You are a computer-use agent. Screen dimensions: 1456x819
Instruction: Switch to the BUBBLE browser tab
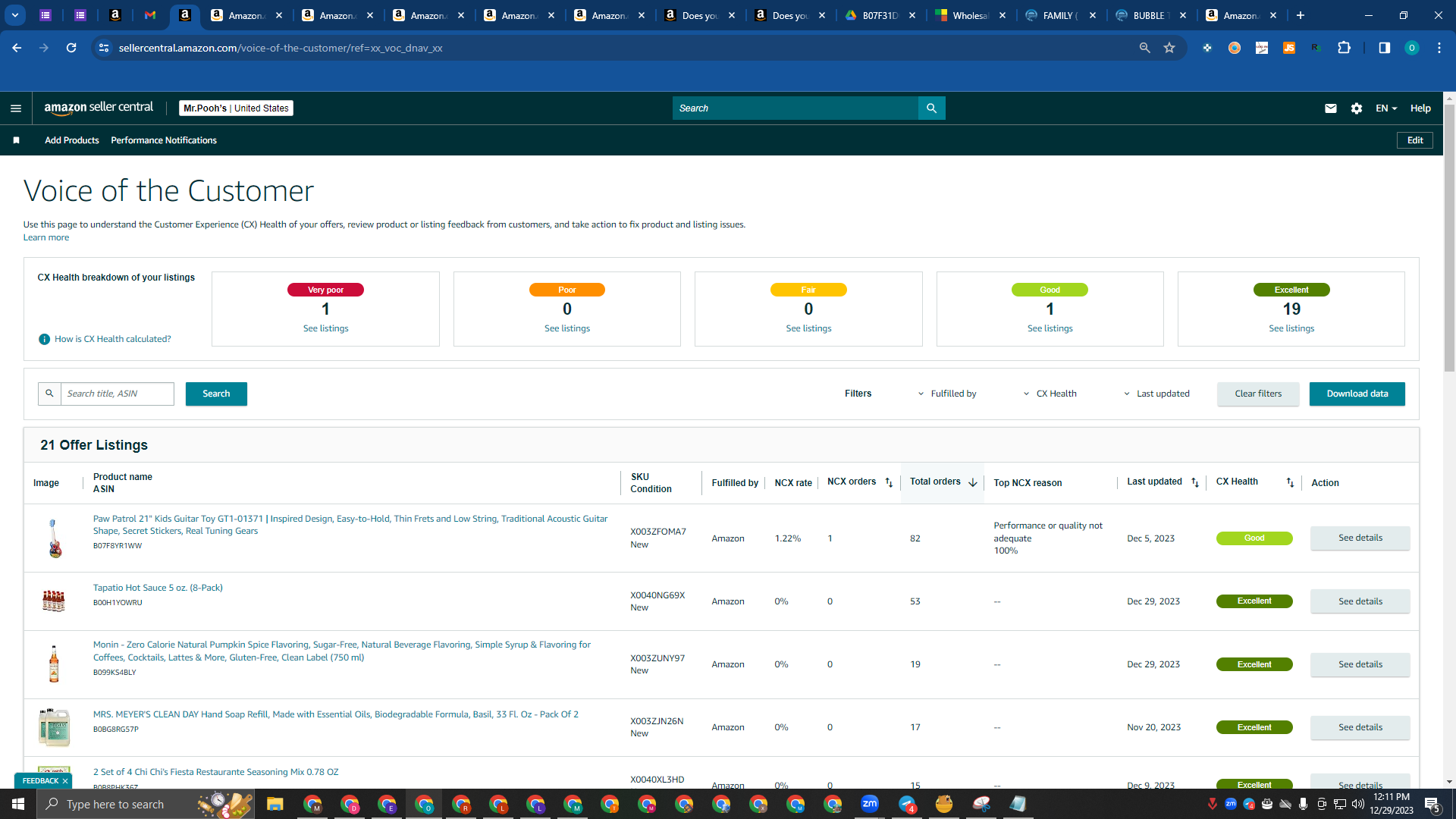click(1152, 15)
